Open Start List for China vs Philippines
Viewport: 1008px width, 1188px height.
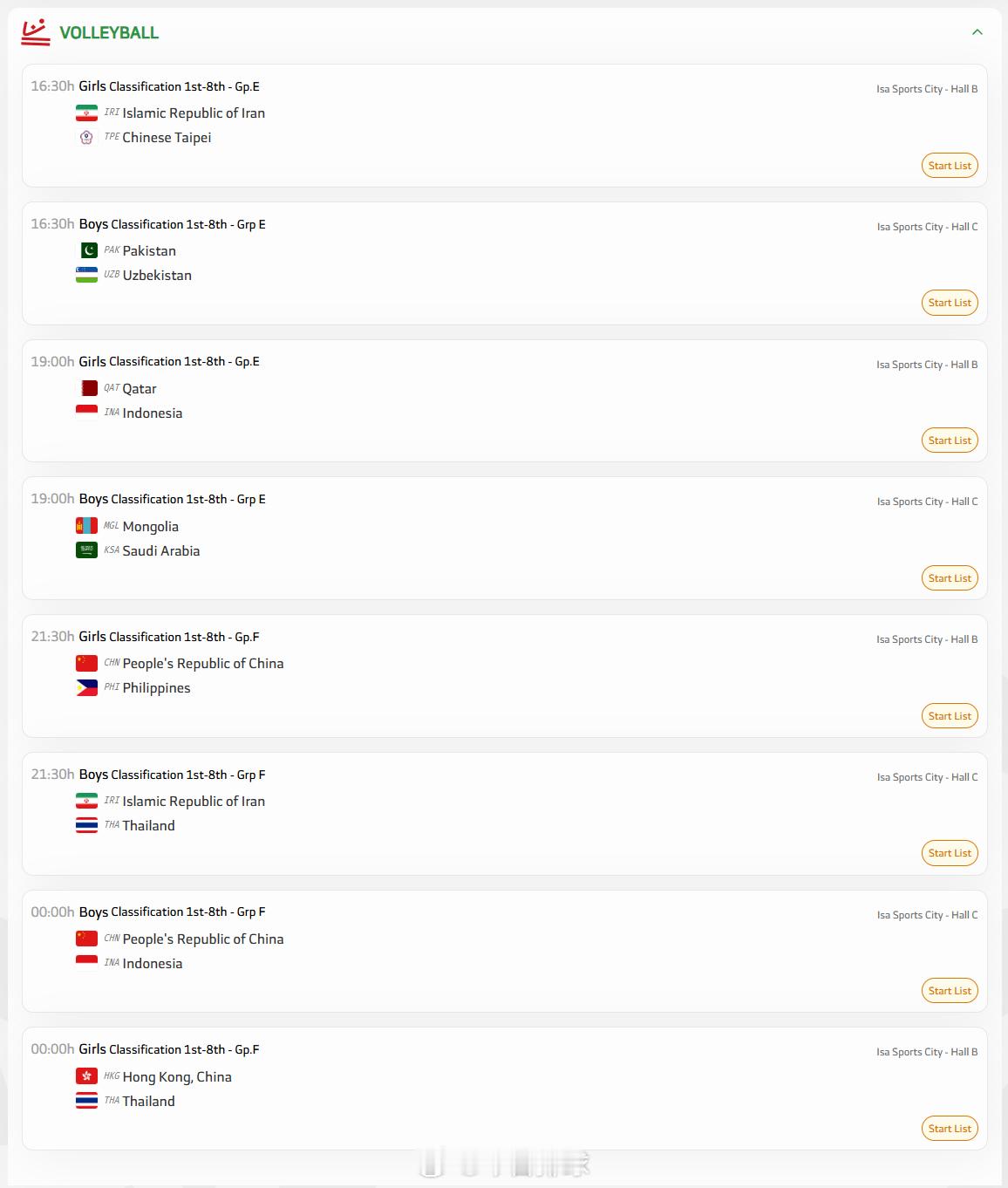coord(950,716)
